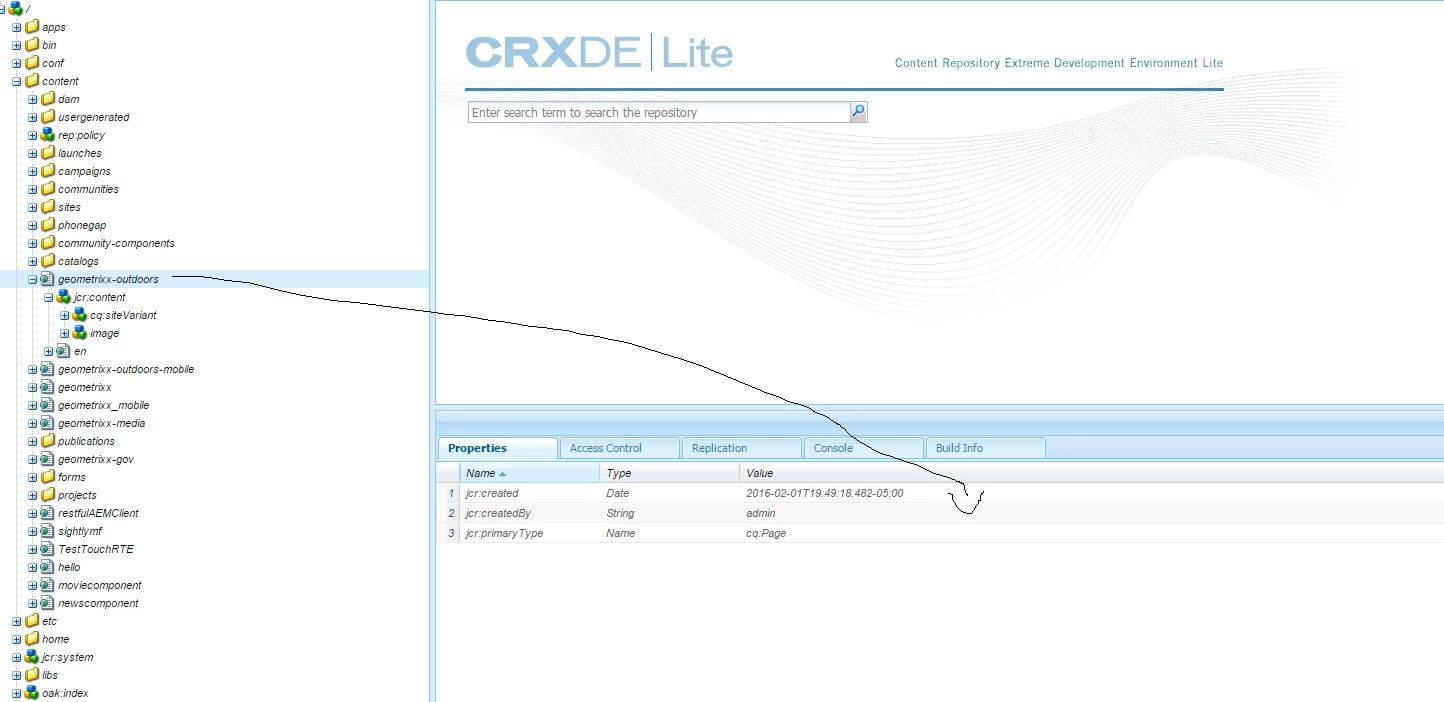The height and width of the screenshot is (702, 1444).
Task: Expand the geometrixx-gov node
Action: tap(32, 459)
